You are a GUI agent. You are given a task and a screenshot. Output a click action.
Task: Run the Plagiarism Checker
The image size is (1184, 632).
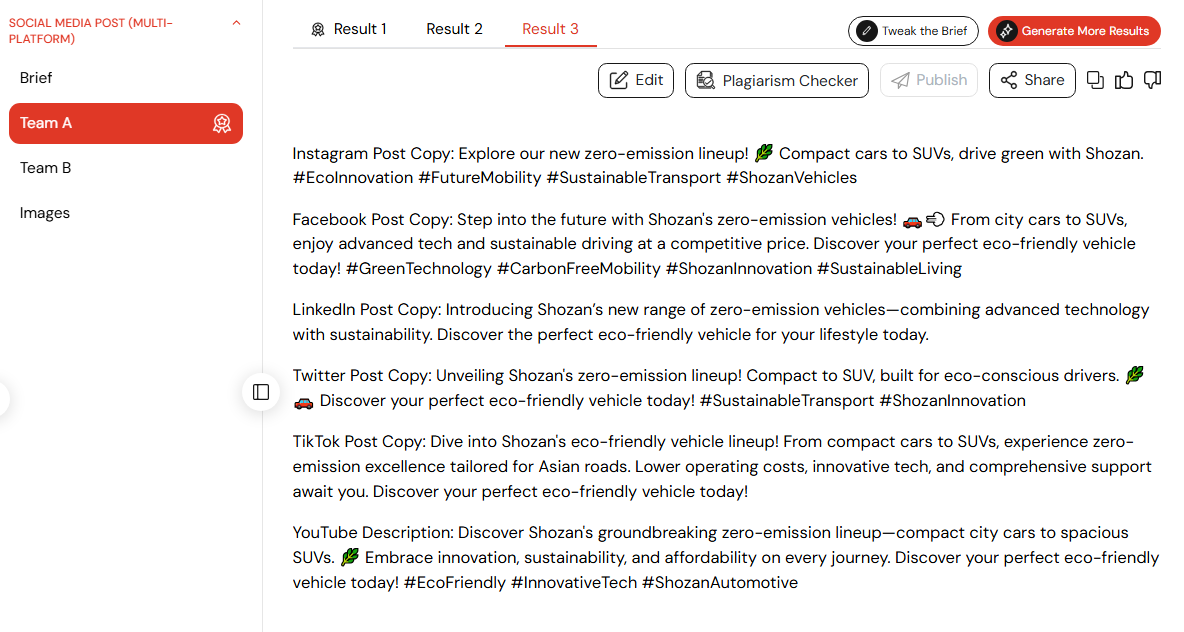(777, 80)
